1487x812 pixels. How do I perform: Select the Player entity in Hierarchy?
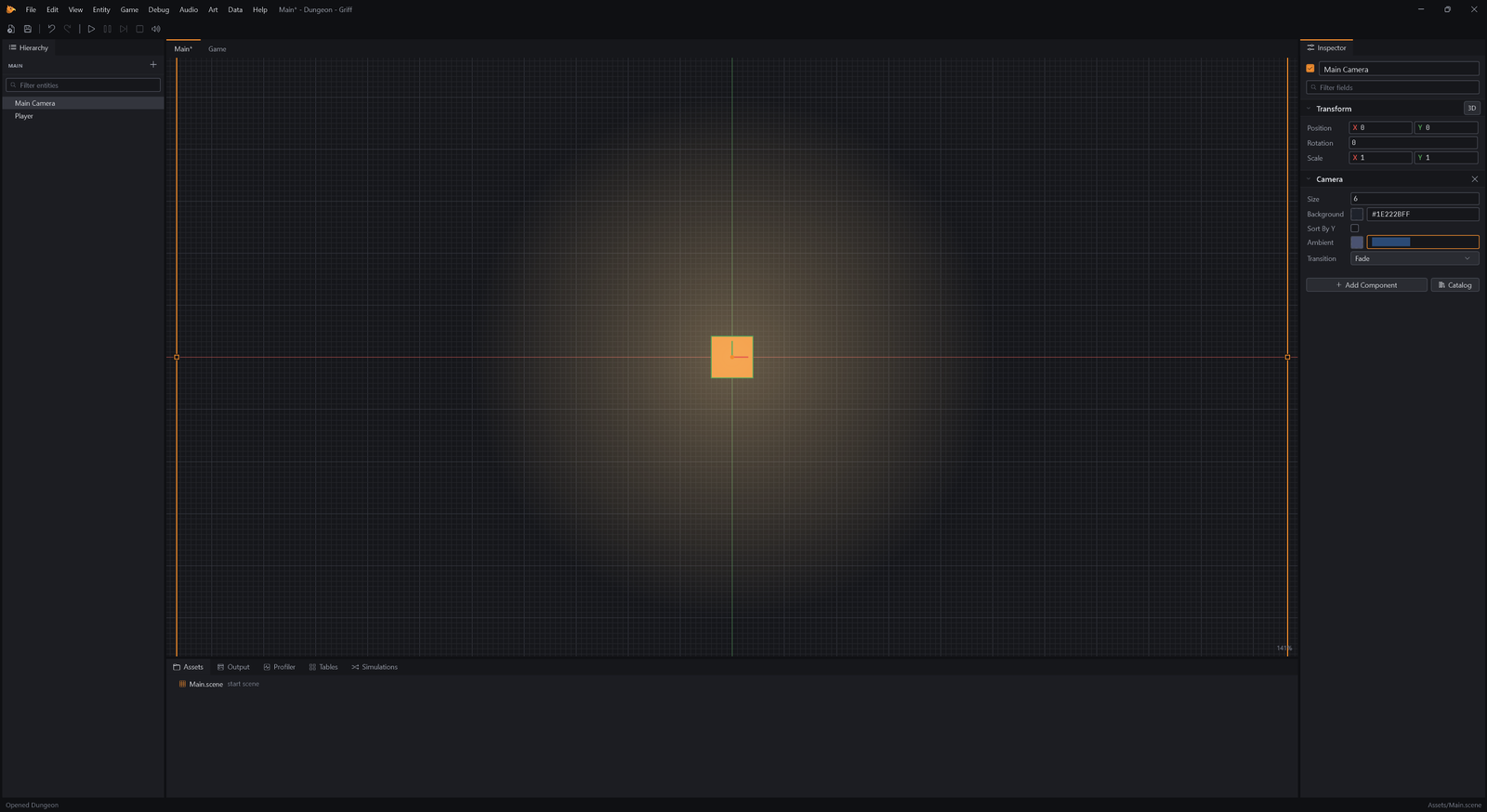point(83,116)
